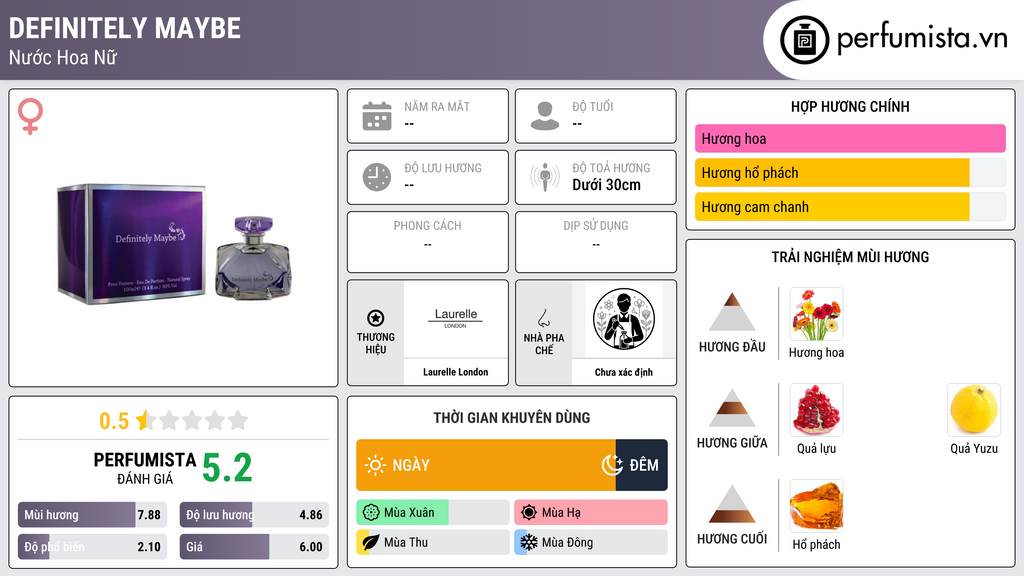The image size is (1024, 576).
Task: Click the Hương Giữa pyramid icon
Action: coord(732,408)
